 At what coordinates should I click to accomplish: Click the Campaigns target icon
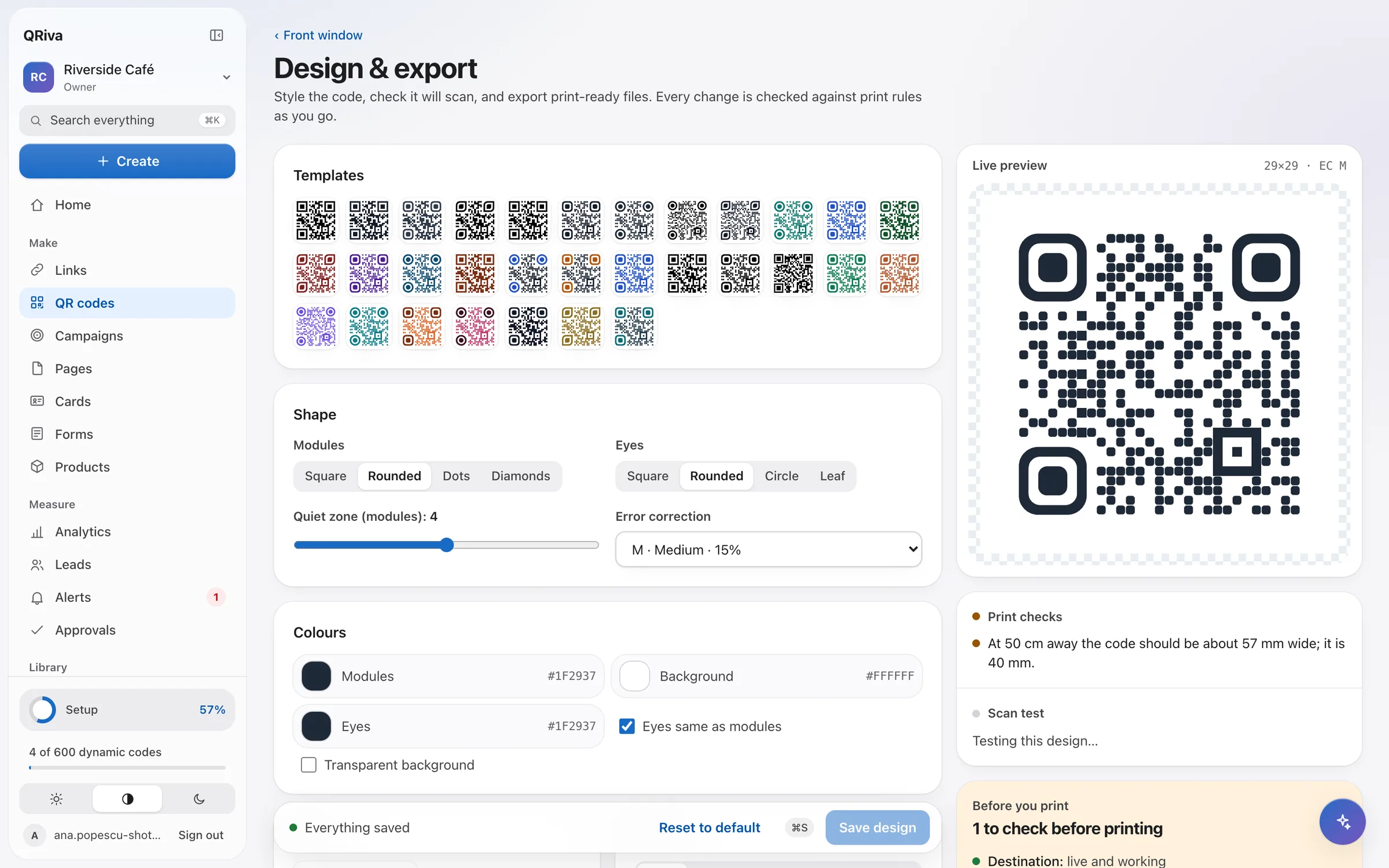coord(37,336)
